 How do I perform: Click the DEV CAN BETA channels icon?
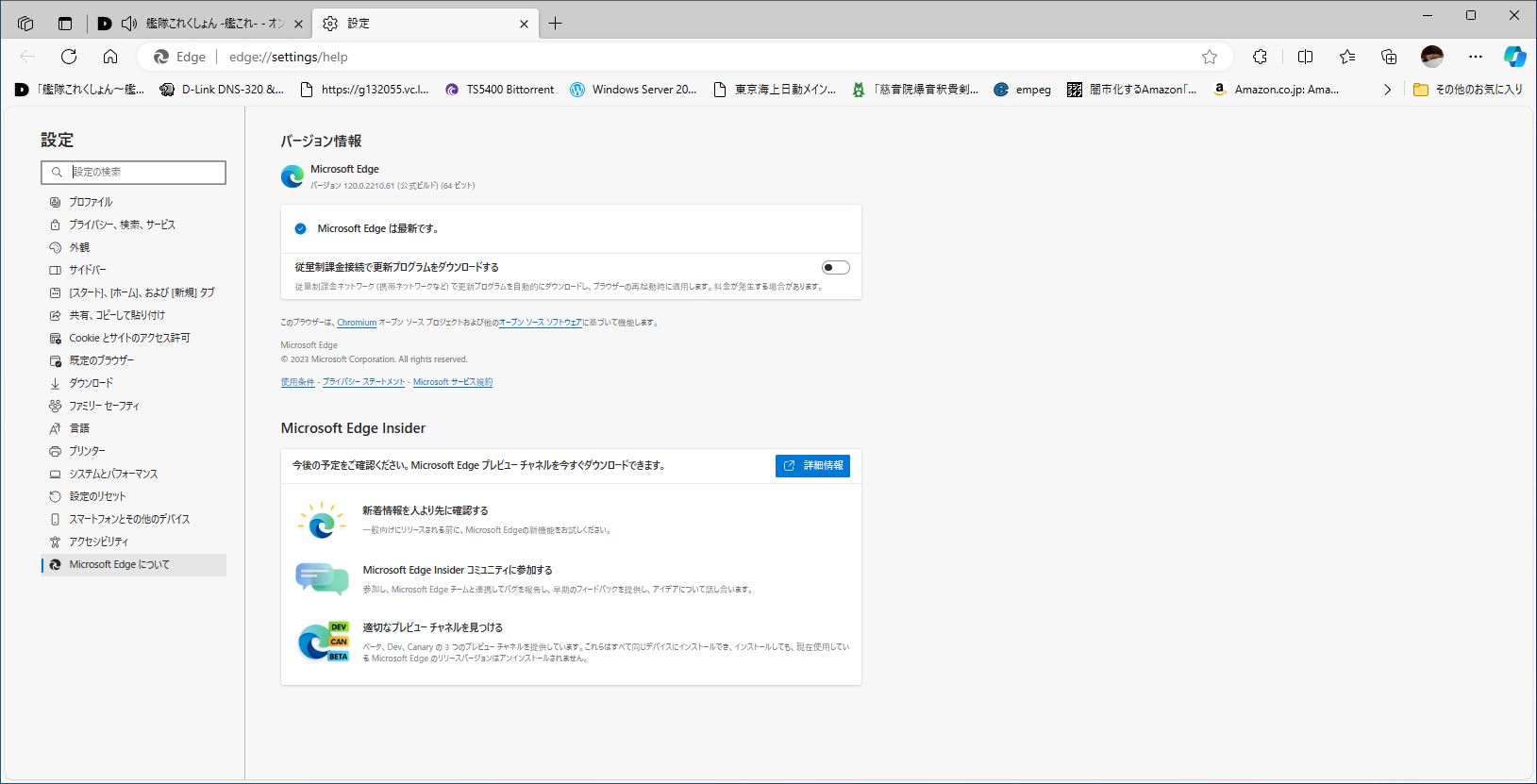coord(323,642)
